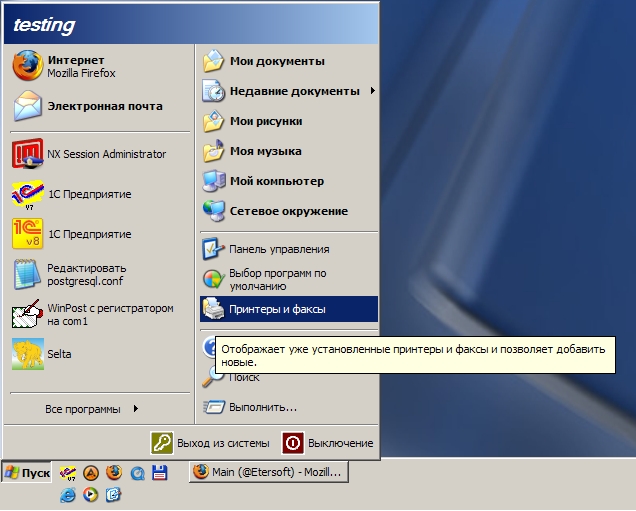Open Мой компьютер
This screenshot has height=511, width=636.
[276, 181]
